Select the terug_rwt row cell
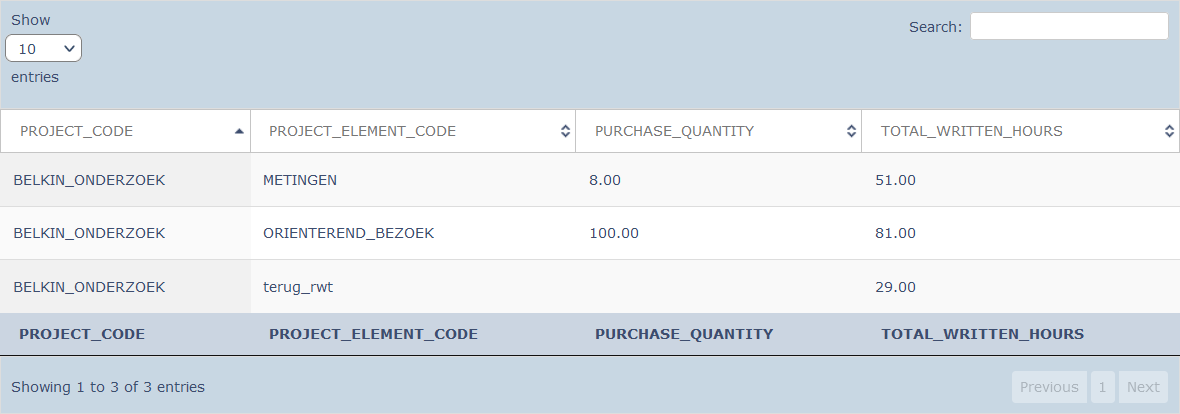This screenshot has height=414, width=1180. click(298, 287)
